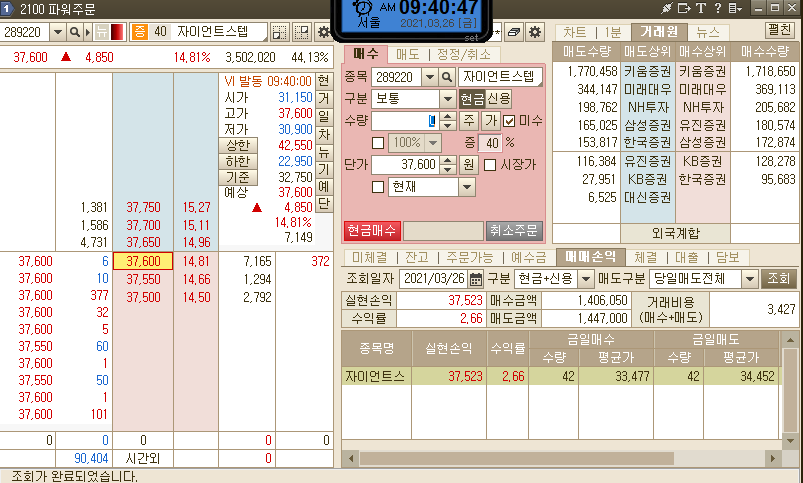The width and height of the screenshot is (803, 483).
Task: Click the 상한 upper limit button
Action: point(238,145)
